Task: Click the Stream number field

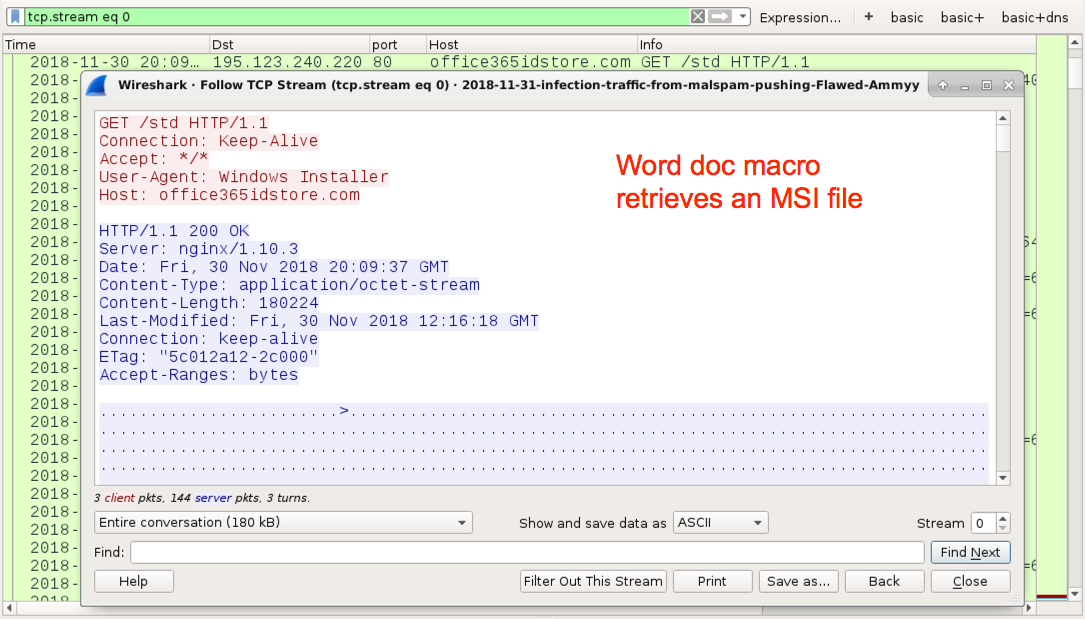Action: click(x=983, y=523)
